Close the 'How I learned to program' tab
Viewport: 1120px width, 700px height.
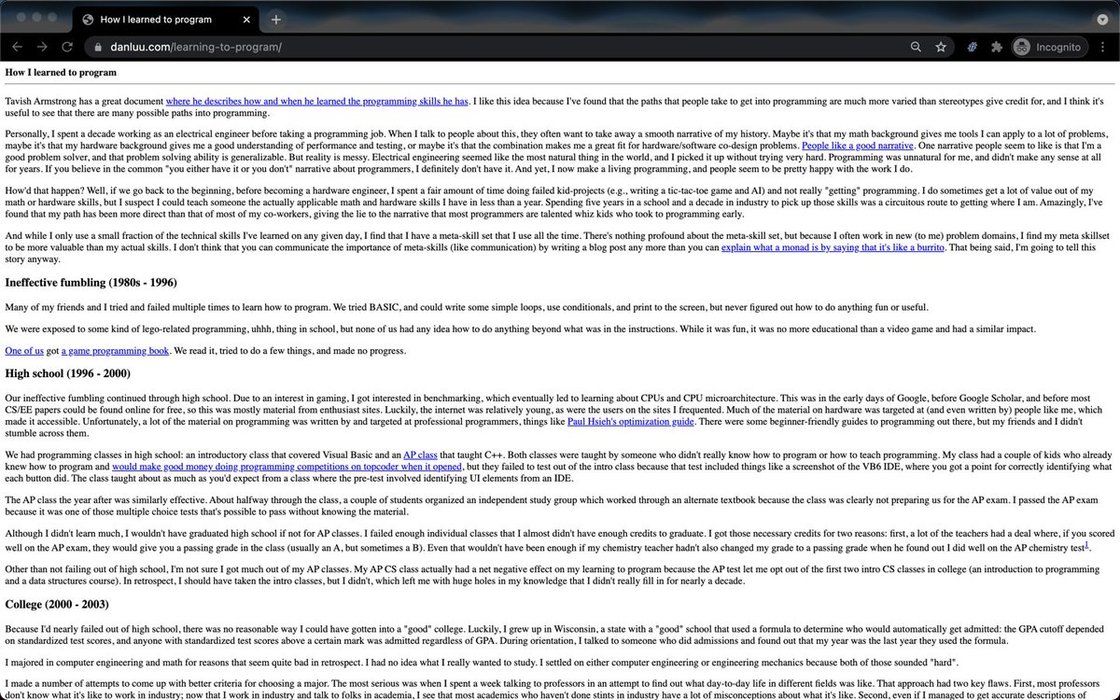(x=247, y=19)
